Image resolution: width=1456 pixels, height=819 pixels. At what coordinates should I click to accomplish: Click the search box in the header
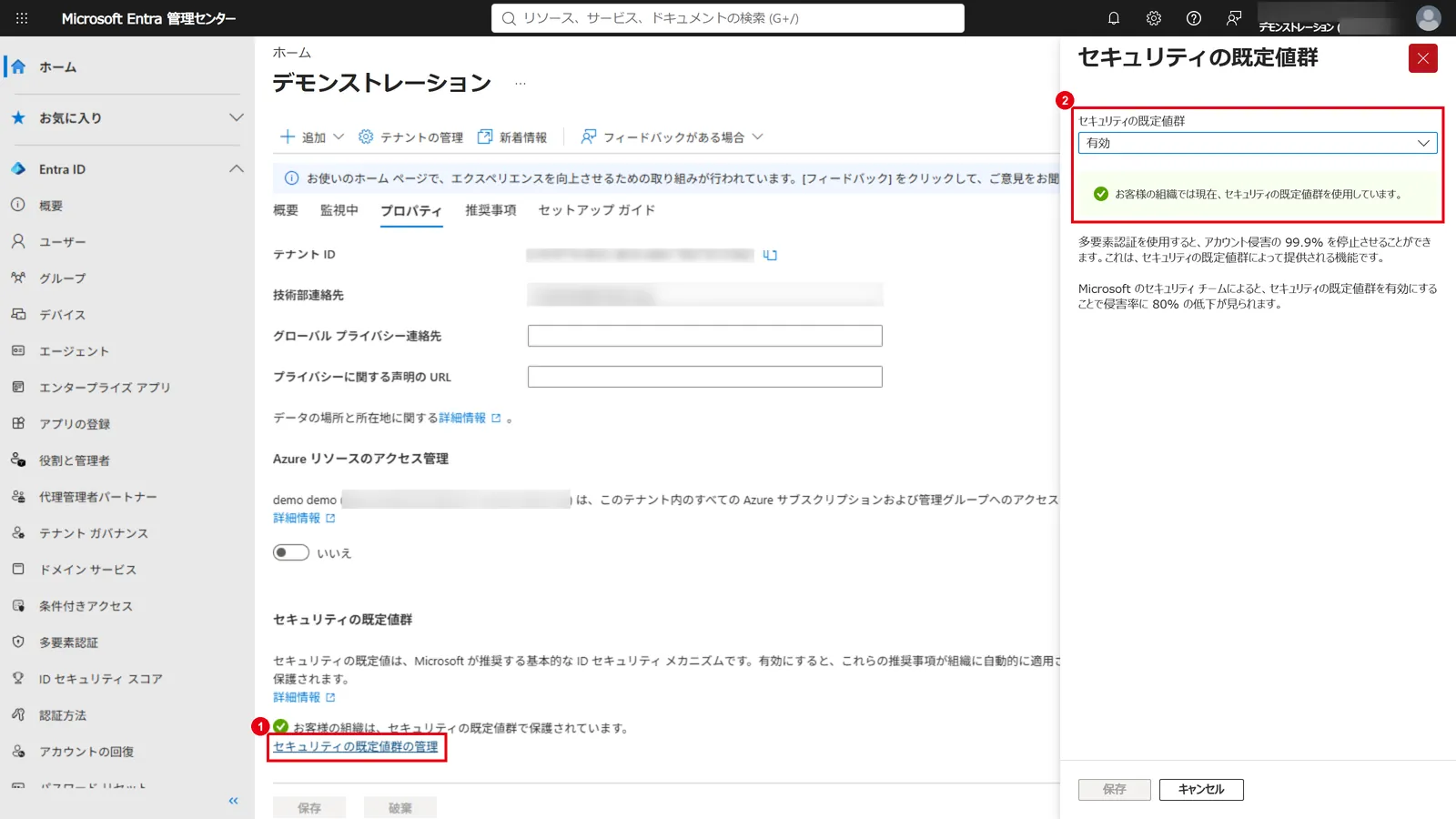pyautogui.click(x=728, y=18)
